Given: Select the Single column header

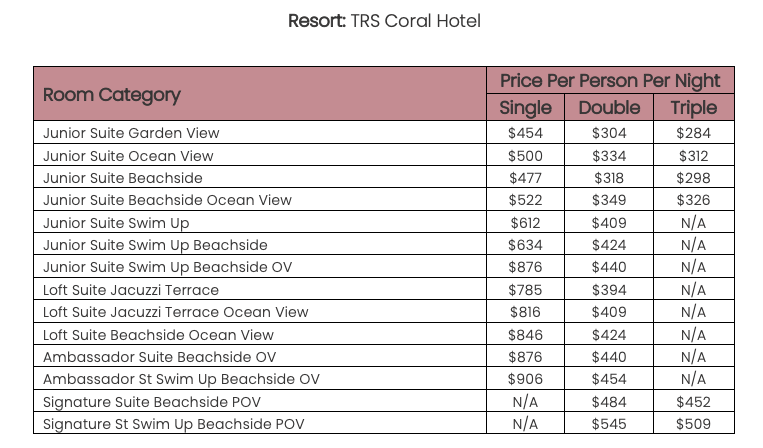Looking at the screenshot, I should tap(525, 108).
